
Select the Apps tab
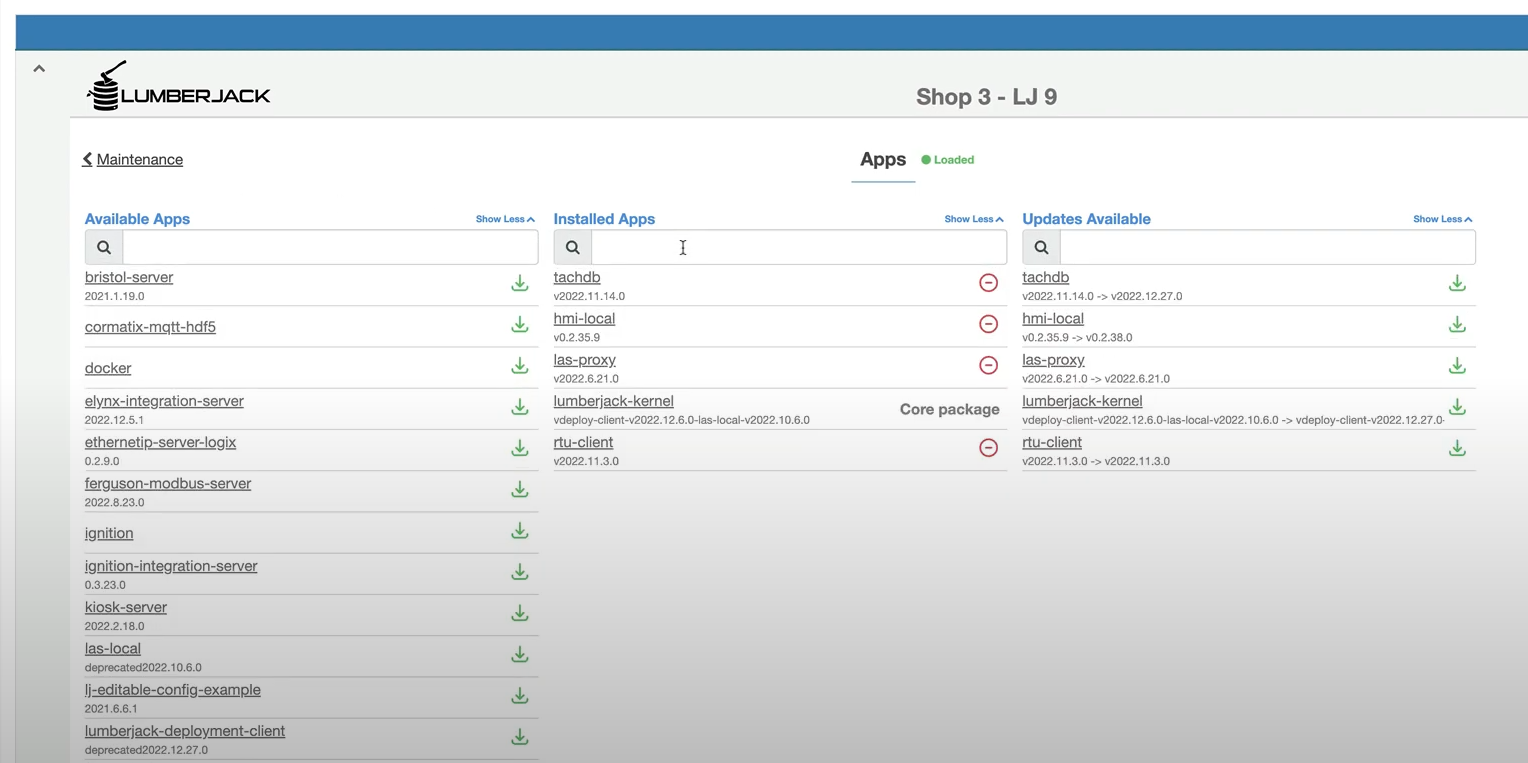click(x=883, y=160)
